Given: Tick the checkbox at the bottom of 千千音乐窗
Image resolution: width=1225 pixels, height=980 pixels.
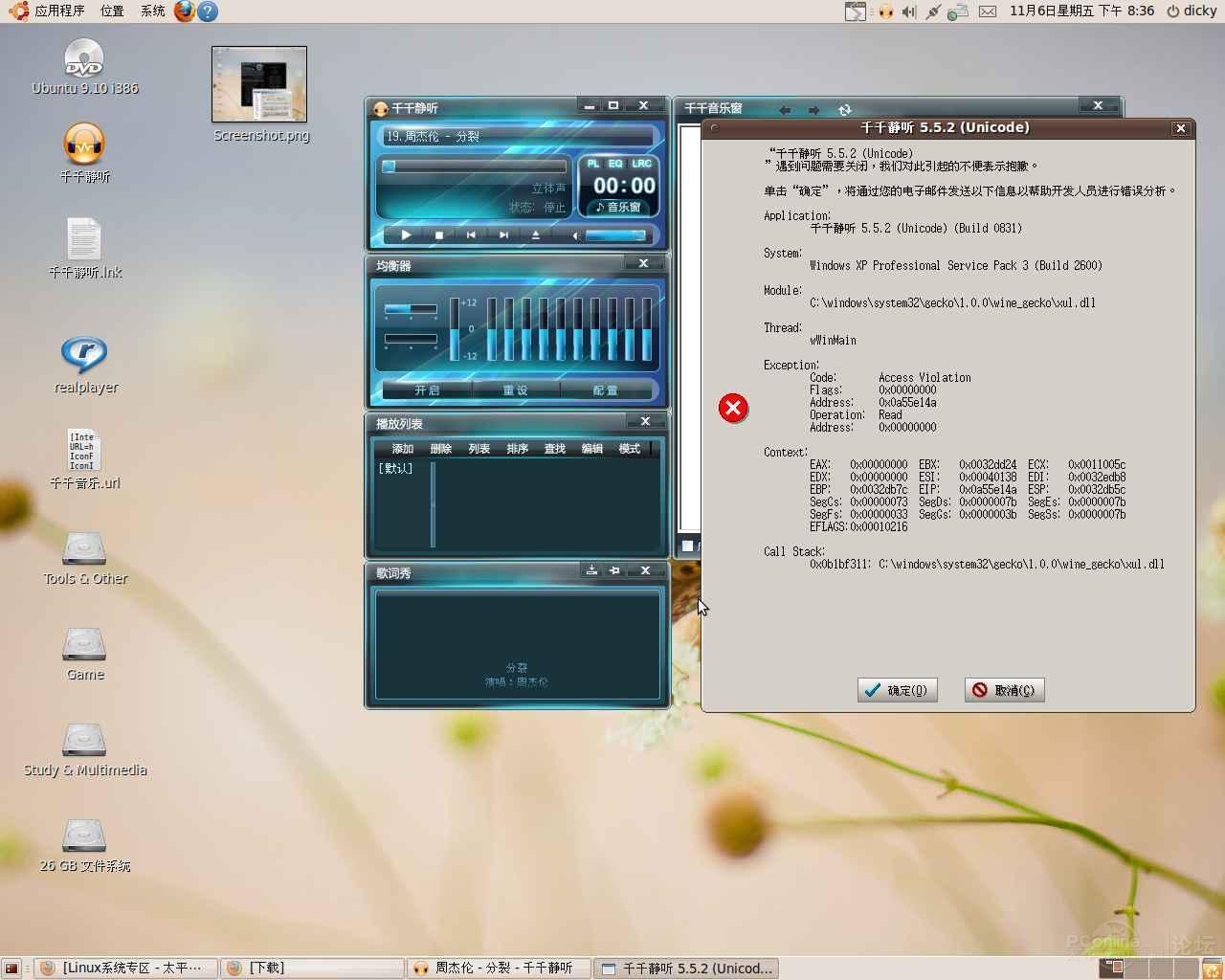Looking at the screenshot, I should click(687, 546).
